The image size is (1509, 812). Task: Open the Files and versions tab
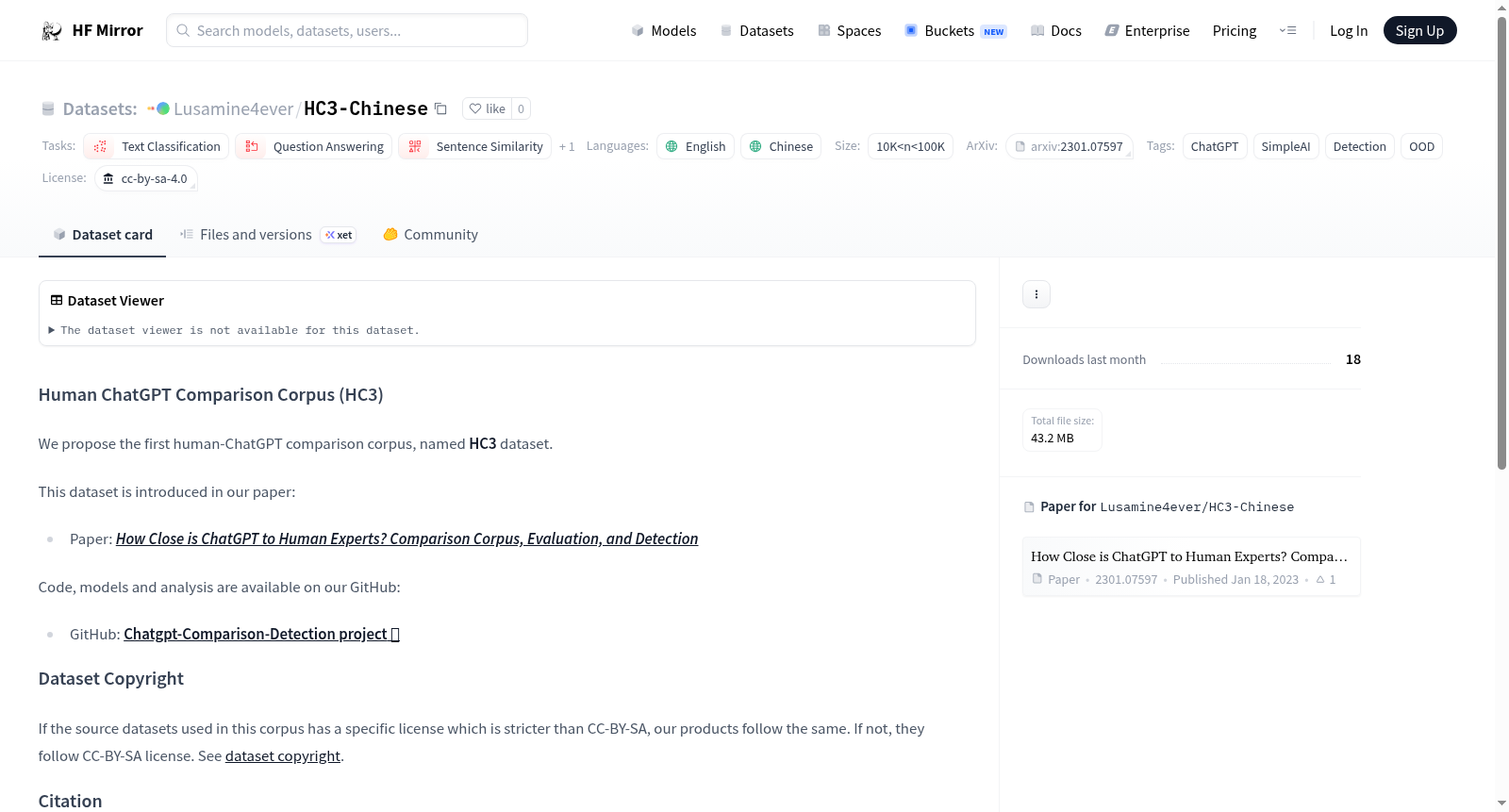tap(268, 235)
